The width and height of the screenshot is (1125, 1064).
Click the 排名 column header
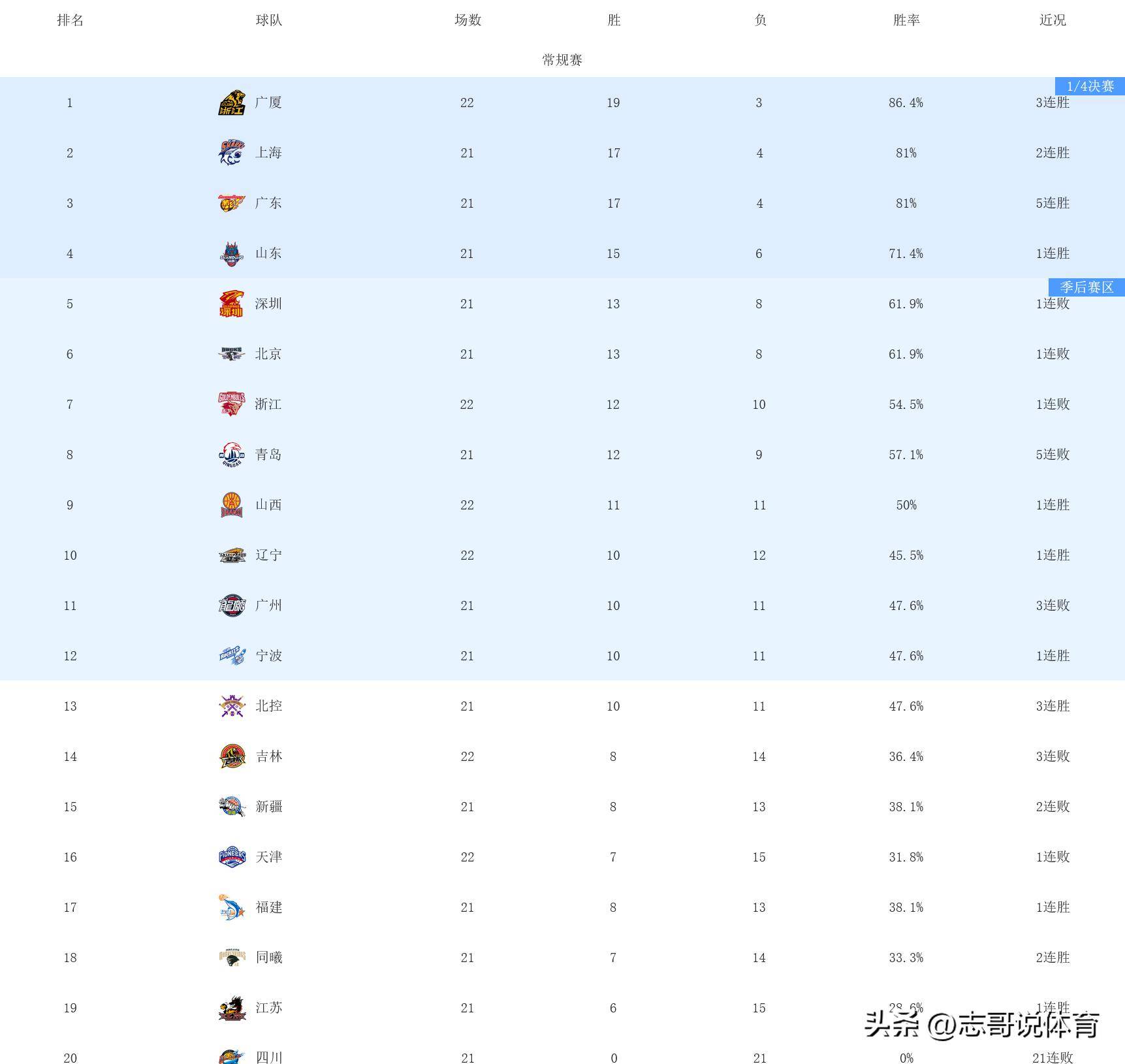[x=70, y=20]
